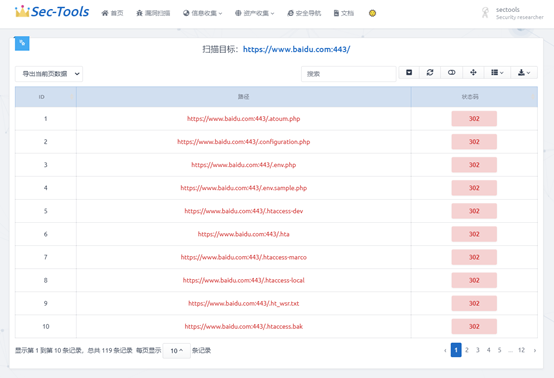Open the scan target baidu link
Viewport: 554px width, 378px height.
pos(296,49)
